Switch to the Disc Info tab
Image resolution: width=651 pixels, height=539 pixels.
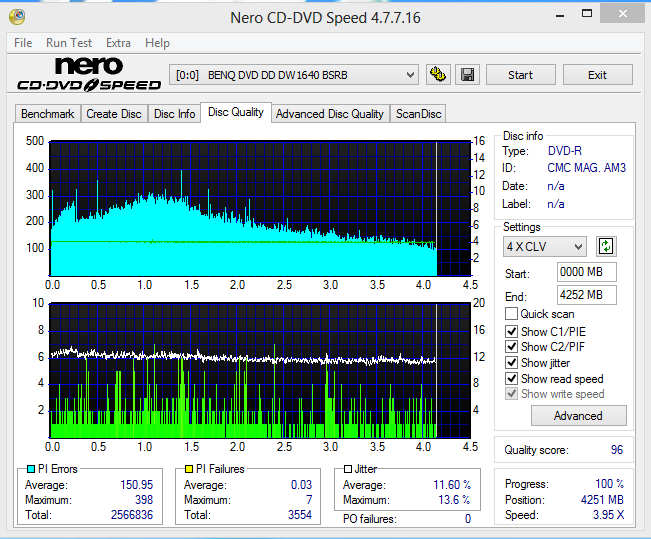point(174,114)
